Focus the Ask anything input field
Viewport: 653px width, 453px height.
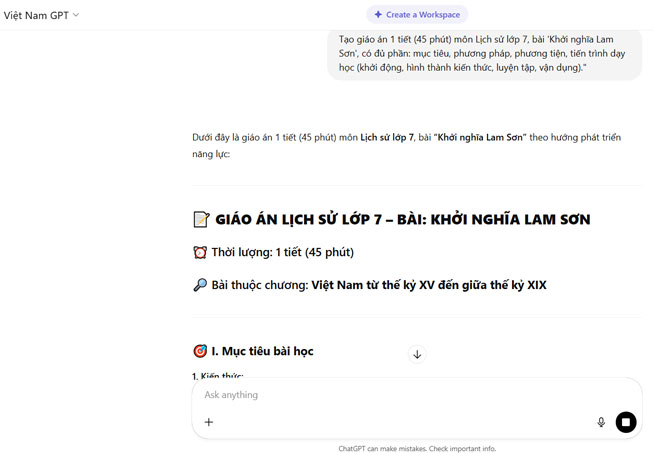(400, 395)
